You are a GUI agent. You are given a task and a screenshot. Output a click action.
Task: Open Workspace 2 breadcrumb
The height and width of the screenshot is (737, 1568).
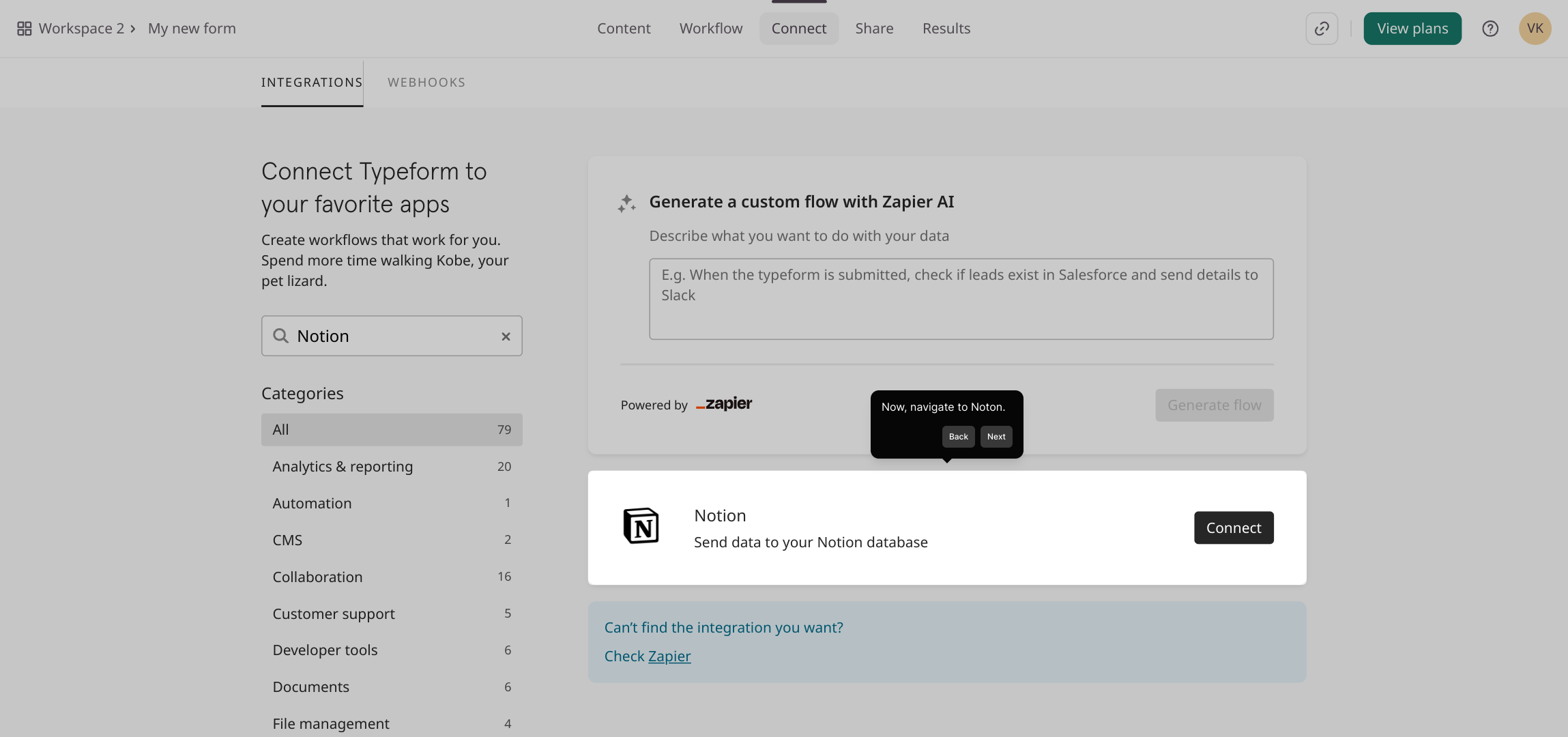[81, 29]
